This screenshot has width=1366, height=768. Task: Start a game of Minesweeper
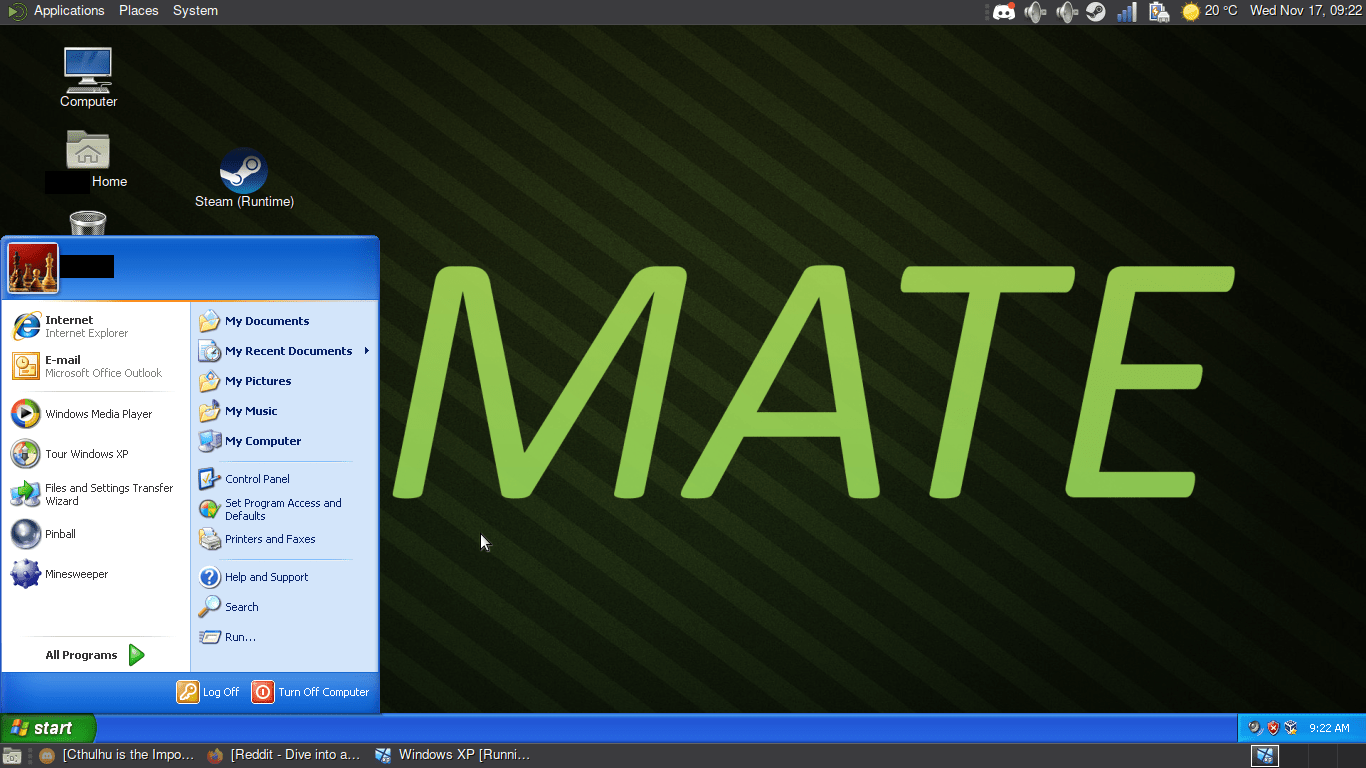click(77, 573)
